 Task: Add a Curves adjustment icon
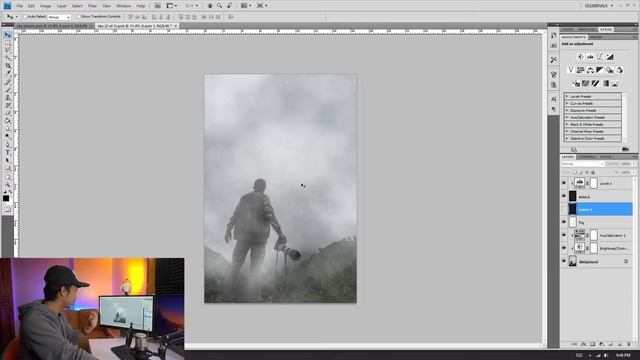point(600,57)
